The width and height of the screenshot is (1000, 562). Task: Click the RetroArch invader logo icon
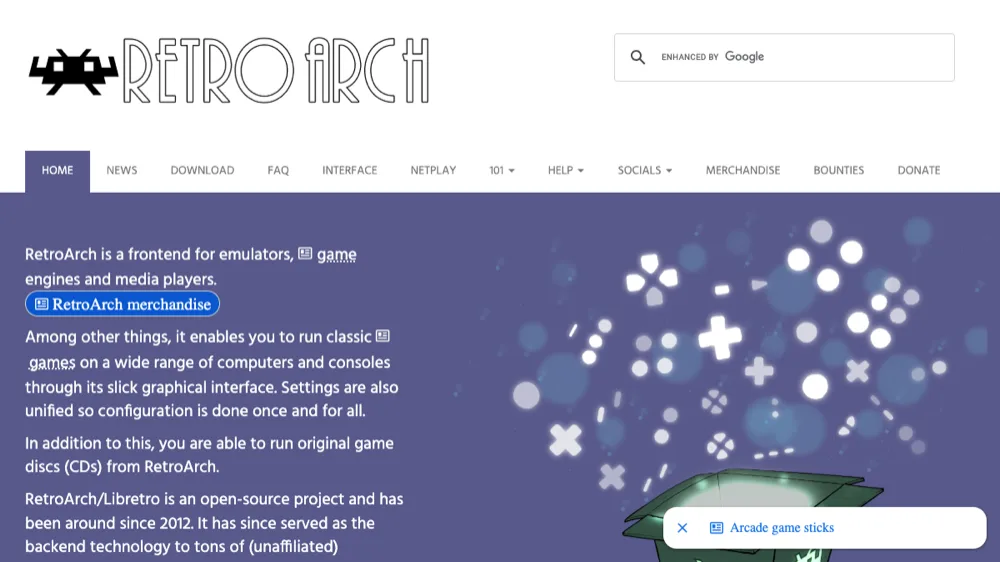[x=73, y=72]
